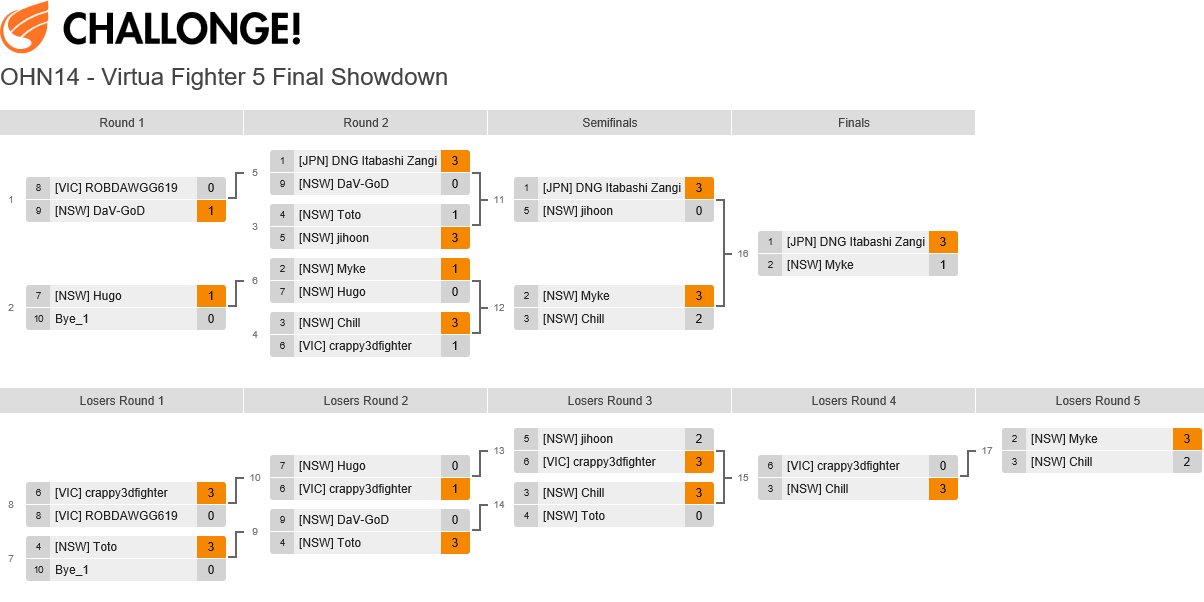Click the [NSW] Myke orange score in Losers Round 5
This screenshot has width=1204, height=602.
(1187, 439)
